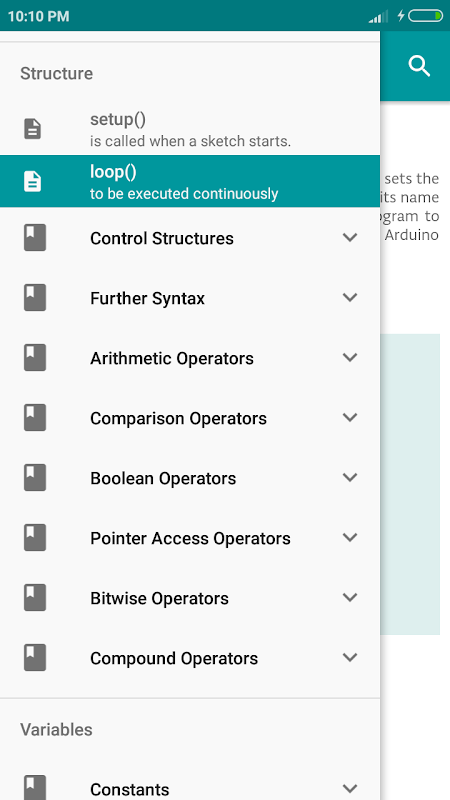Screen dimensions: 450x800
Task: Click the Constants book icon
Action: point(35,787)
